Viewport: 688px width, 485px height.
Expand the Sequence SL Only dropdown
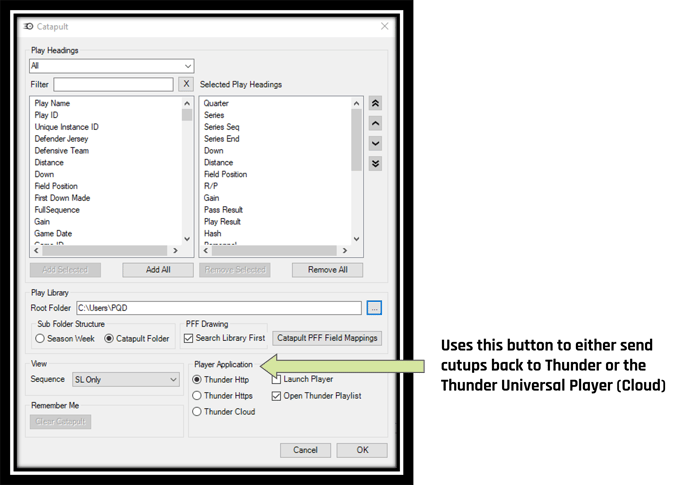point(126,380)
